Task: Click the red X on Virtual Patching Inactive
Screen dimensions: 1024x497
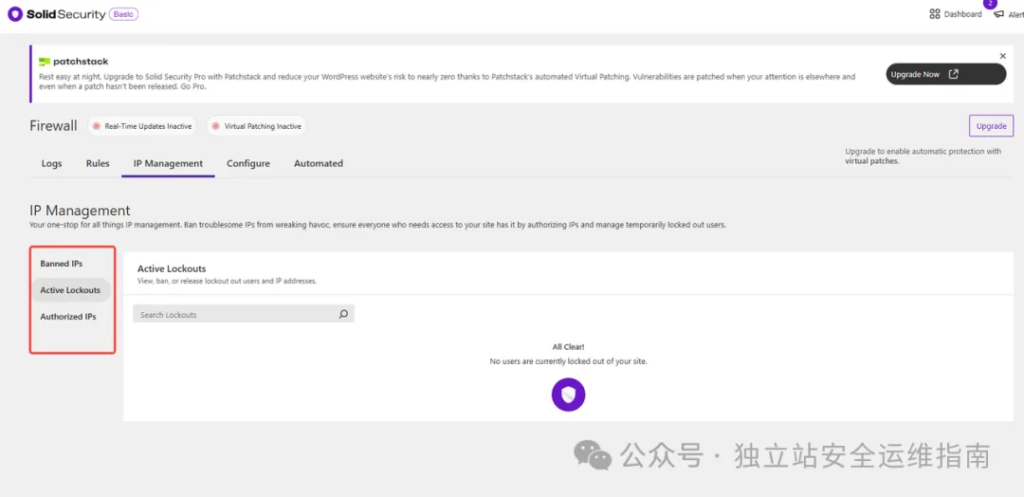Action: (x=216, y=126)
